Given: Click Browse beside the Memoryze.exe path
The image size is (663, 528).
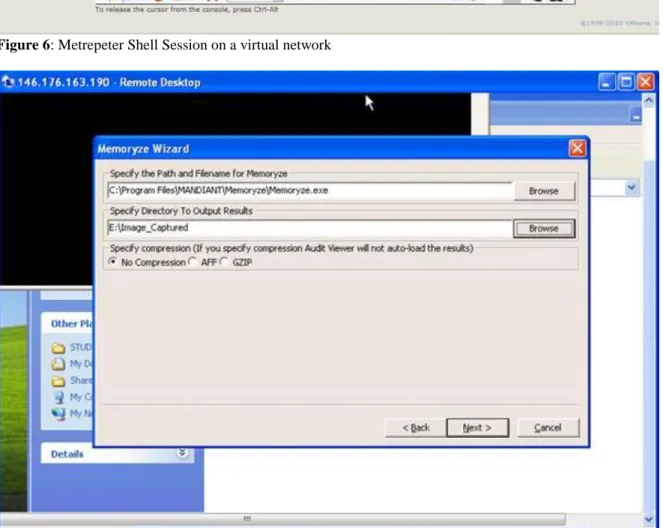Looking at the screenshot, I should coord(544,191).
